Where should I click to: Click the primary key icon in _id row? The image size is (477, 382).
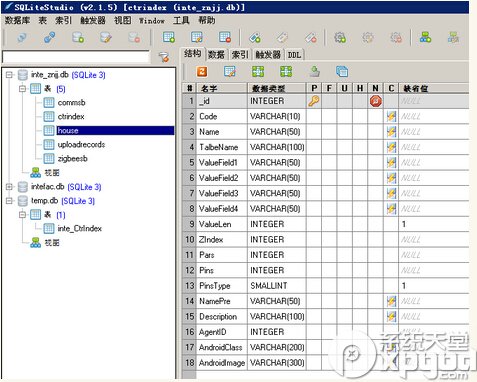coord(314,101)
